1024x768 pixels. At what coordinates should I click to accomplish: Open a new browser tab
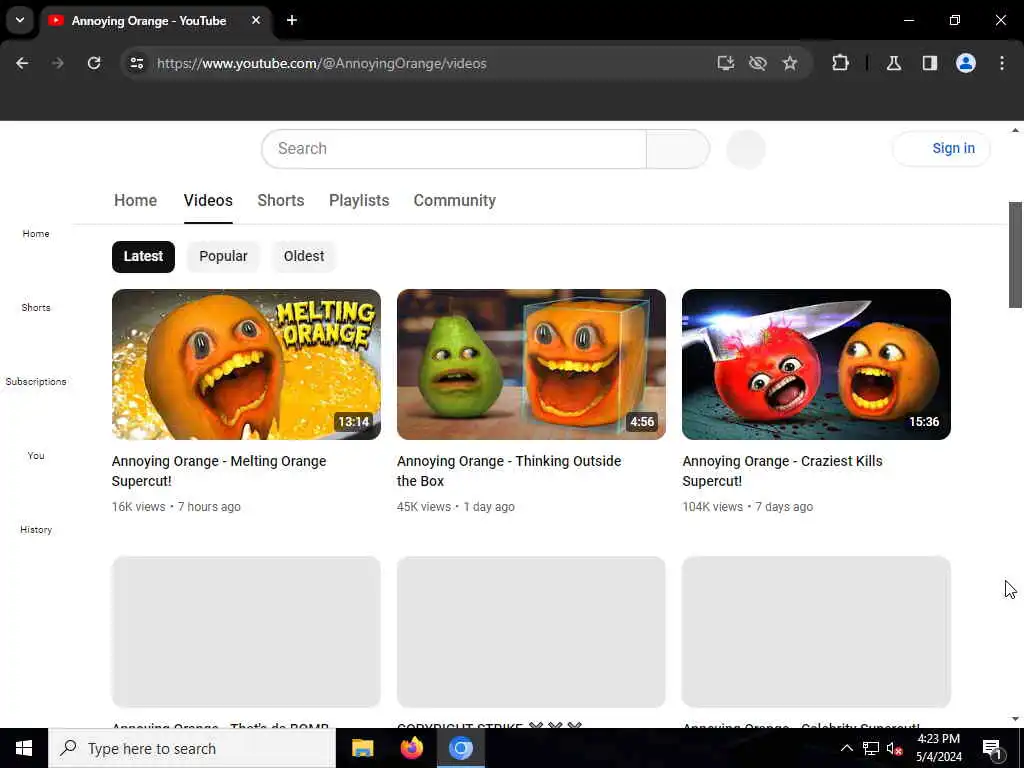tap(292, 20)
